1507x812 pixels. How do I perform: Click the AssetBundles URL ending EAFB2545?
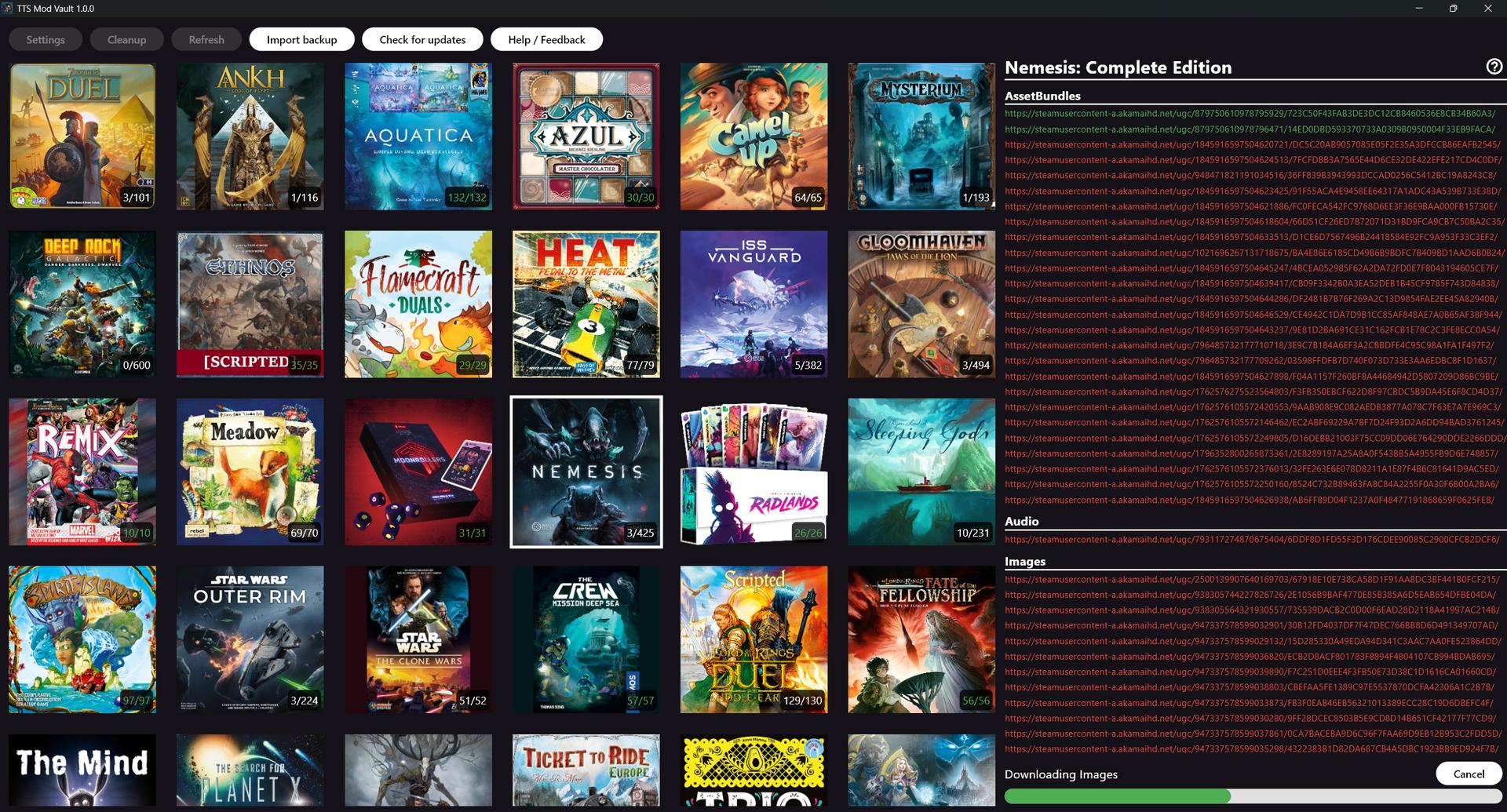coord(1253,144)
